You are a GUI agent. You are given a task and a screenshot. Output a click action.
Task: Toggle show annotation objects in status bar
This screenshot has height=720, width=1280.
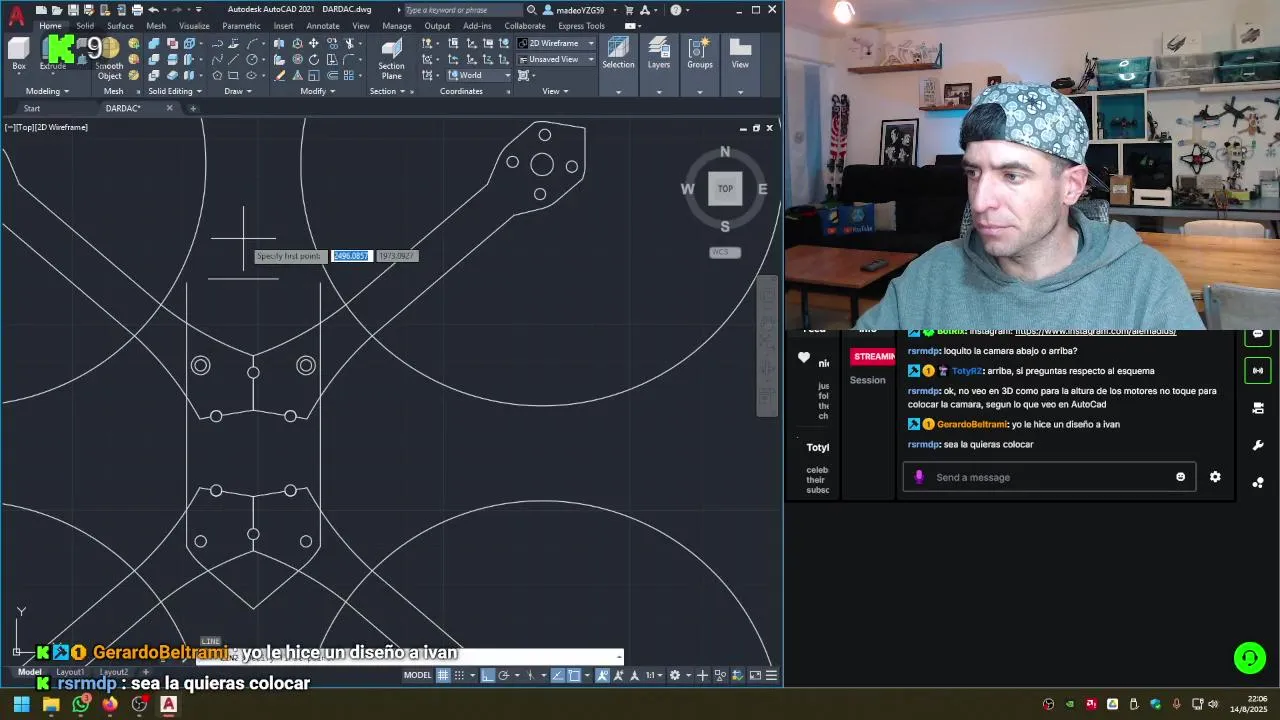[603, 675]
